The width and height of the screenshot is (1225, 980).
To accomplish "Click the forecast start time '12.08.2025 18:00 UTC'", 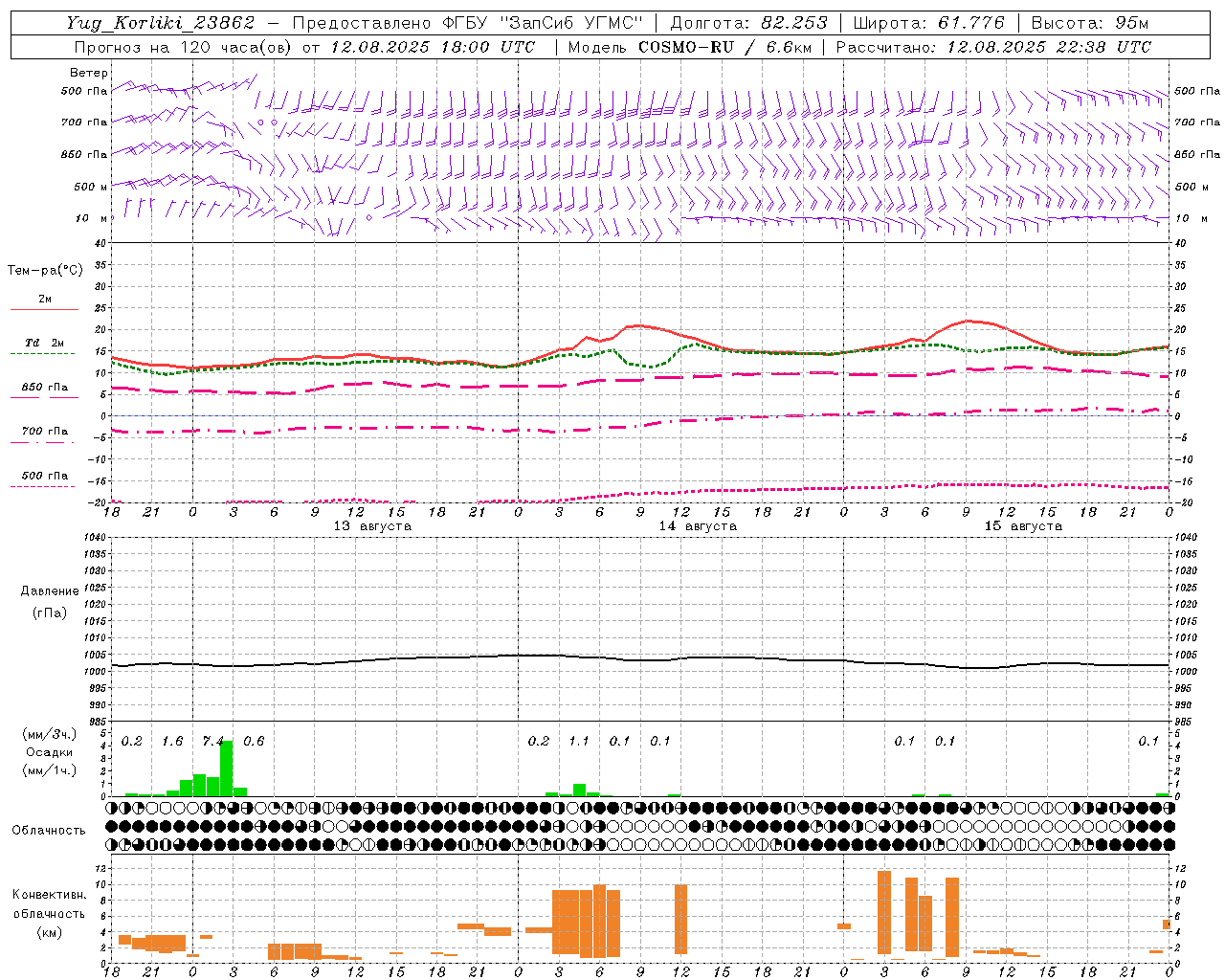I will [x=433, y=47].
